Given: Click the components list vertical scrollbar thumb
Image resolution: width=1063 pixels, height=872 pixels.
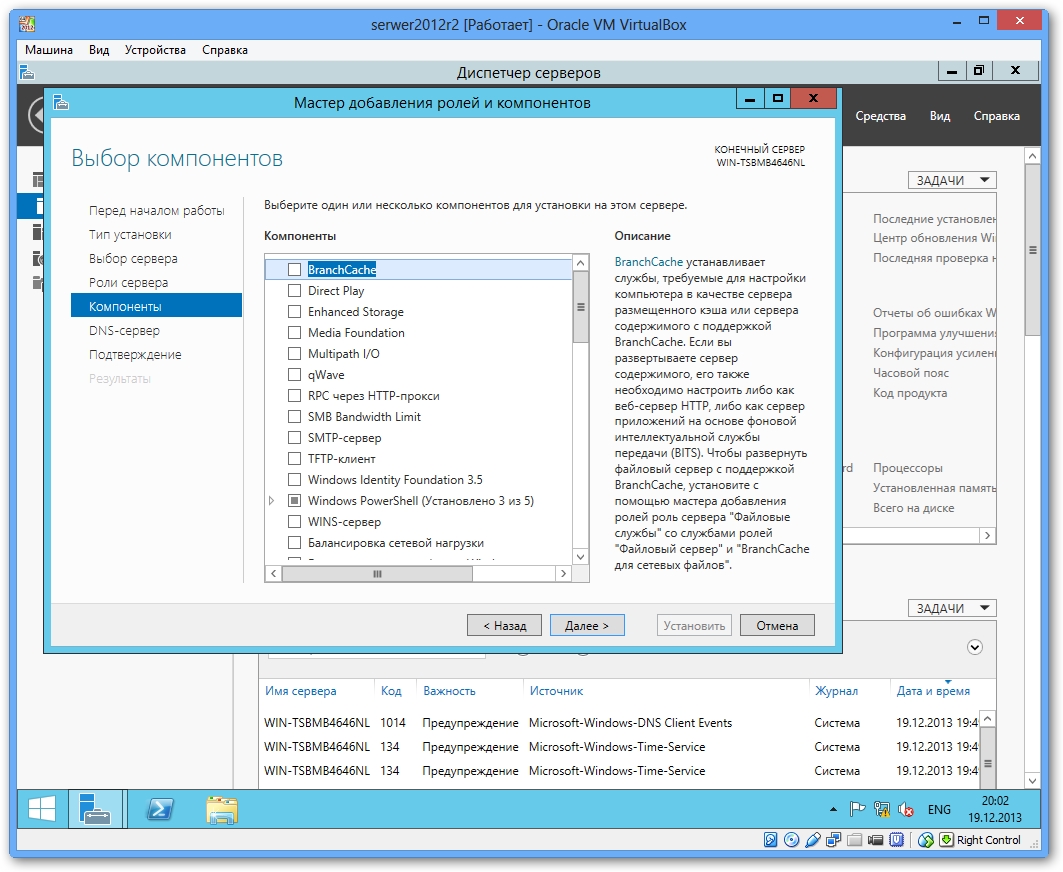Looking at the screenshot, I should click(x=580, y=307).
